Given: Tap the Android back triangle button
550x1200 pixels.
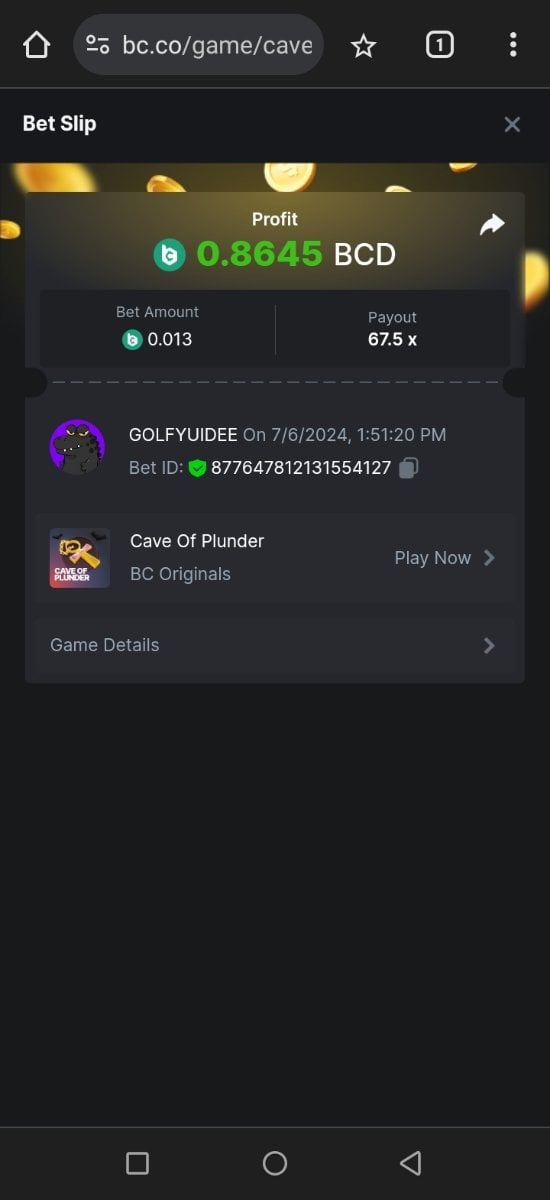Looking at the screenshot, I should pyautogui.click(x=410, y=1163).
